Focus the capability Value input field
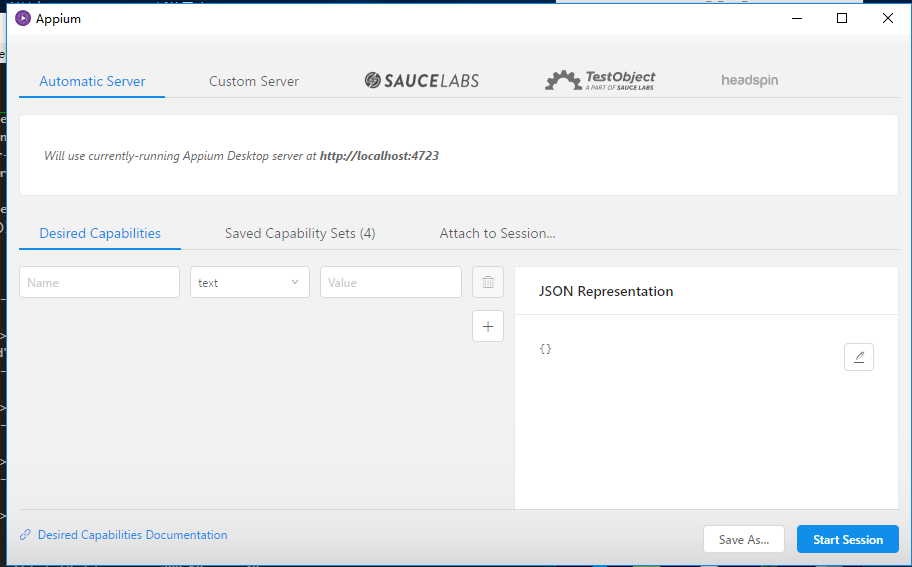Image resolution: width=912 pixels, height=567 pixels. pyautogui.click(x=391, y=282)
